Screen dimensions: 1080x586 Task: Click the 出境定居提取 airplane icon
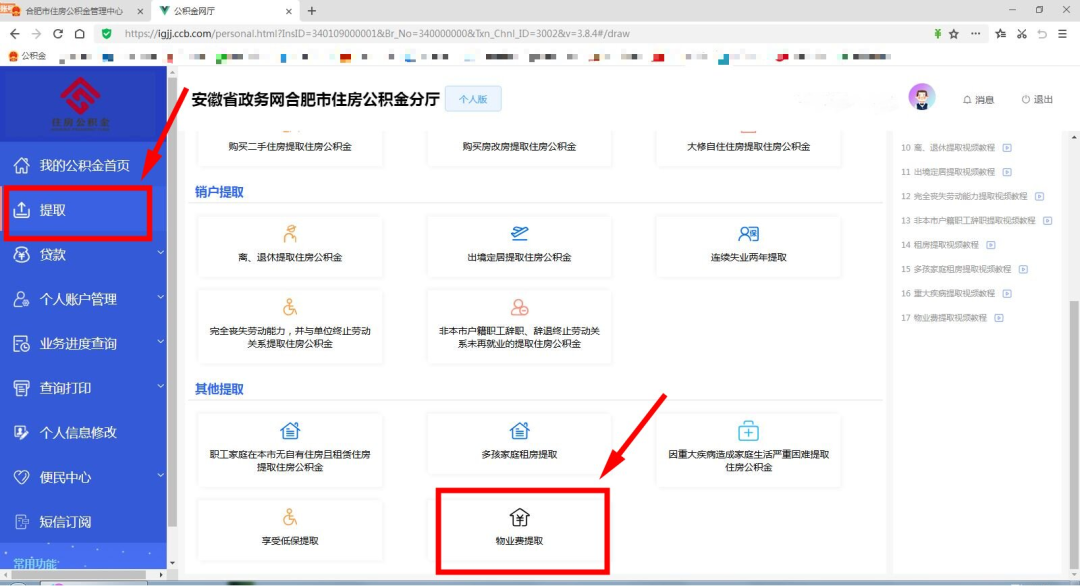[519, 234]
